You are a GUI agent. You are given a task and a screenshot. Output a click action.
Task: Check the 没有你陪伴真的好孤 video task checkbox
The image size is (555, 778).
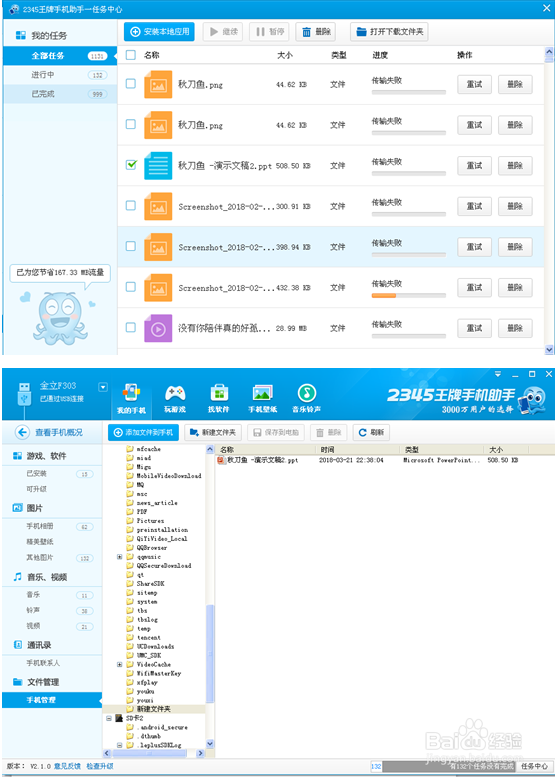130,327
